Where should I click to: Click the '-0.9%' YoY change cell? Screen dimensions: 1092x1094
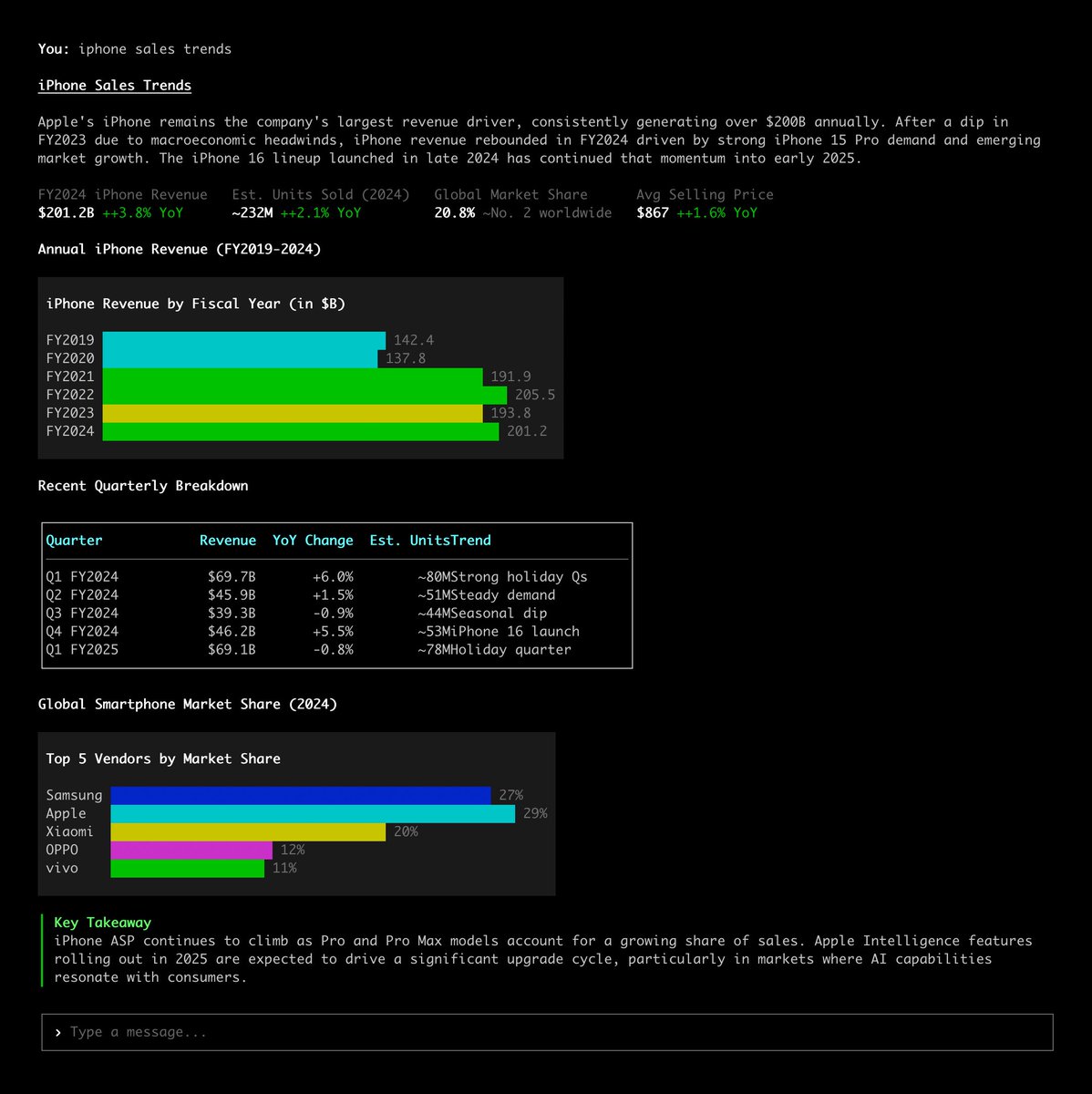[333, 613]
